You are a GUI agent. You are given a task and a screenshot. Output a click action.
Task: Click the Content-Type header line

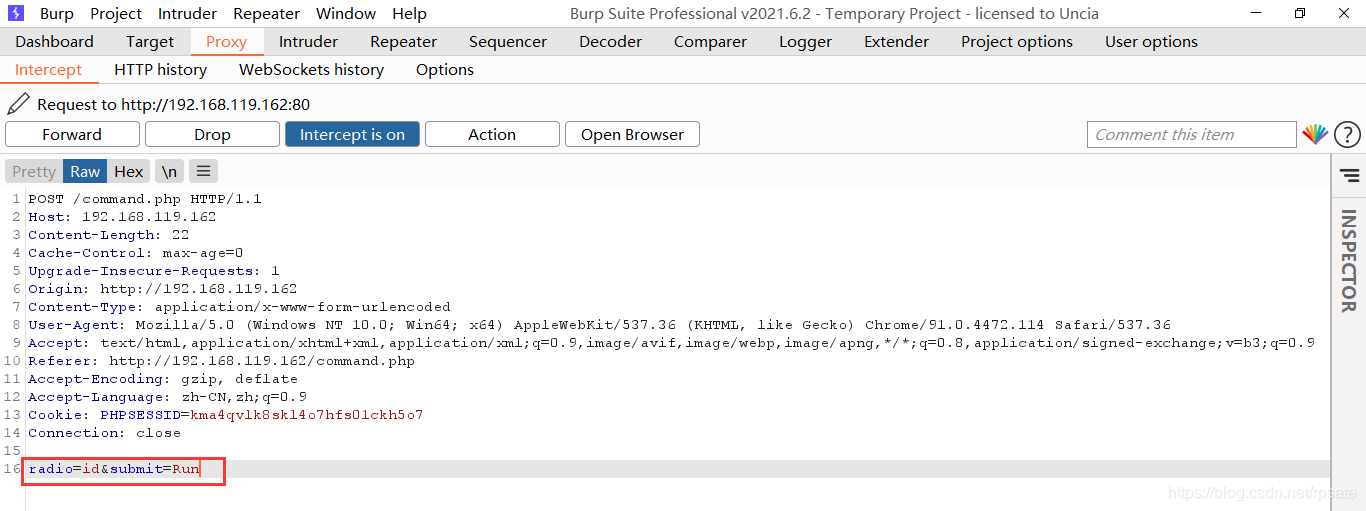[x=239, y=307]
